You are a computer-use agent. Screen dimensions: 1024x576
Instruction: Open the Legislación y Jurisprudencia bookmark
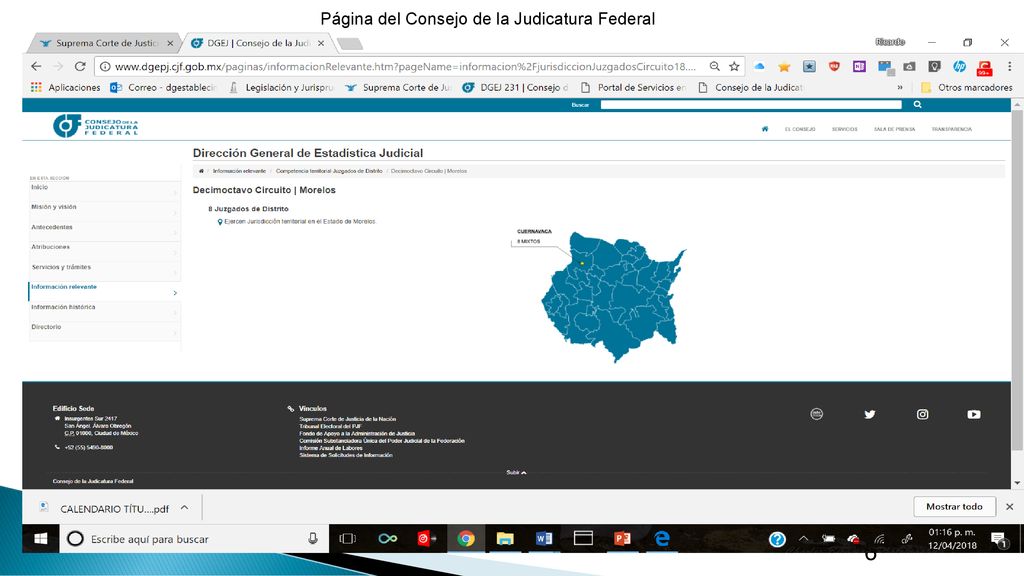281,88
